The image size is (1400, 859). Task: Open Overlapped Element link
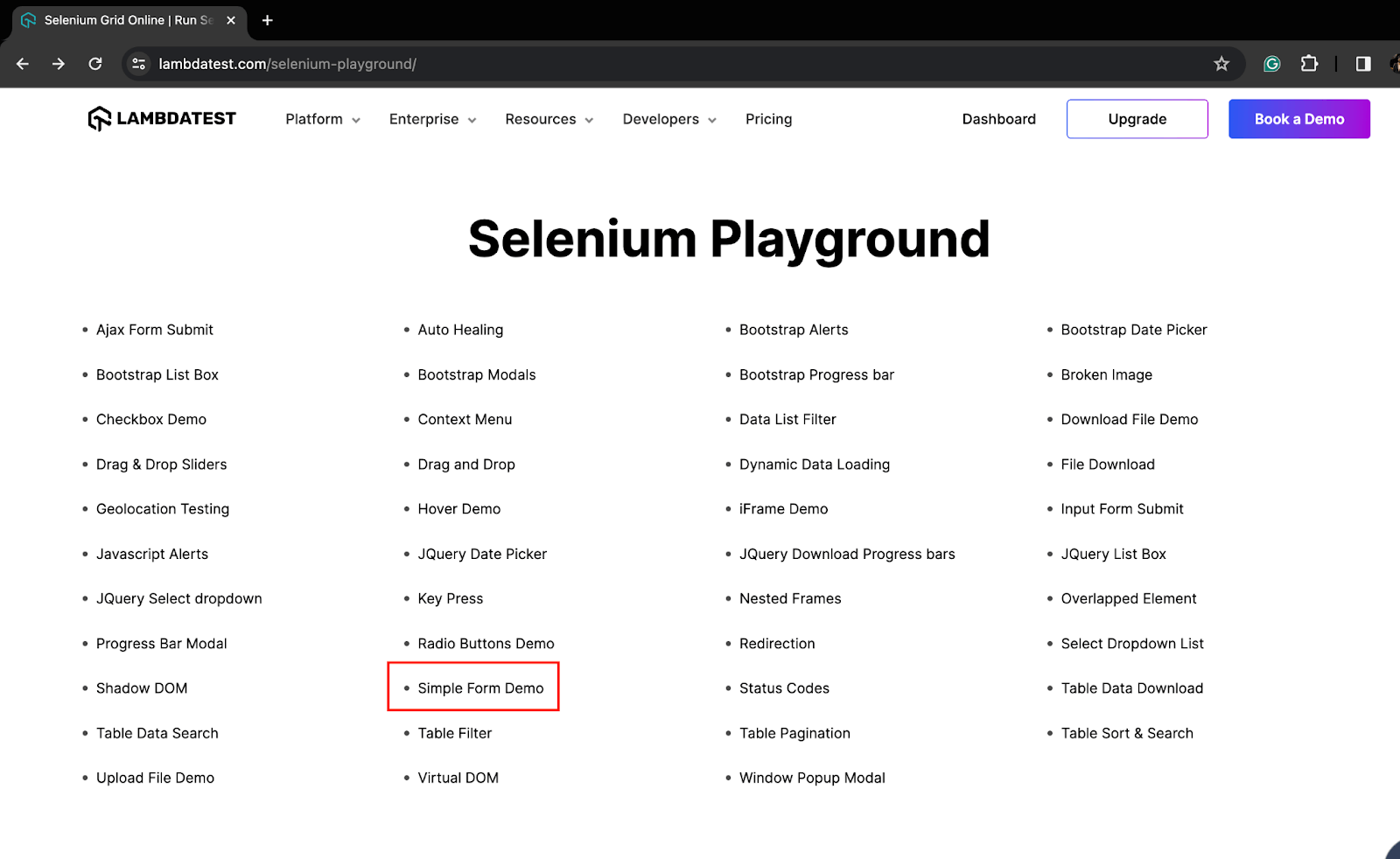click(1129, 598)
